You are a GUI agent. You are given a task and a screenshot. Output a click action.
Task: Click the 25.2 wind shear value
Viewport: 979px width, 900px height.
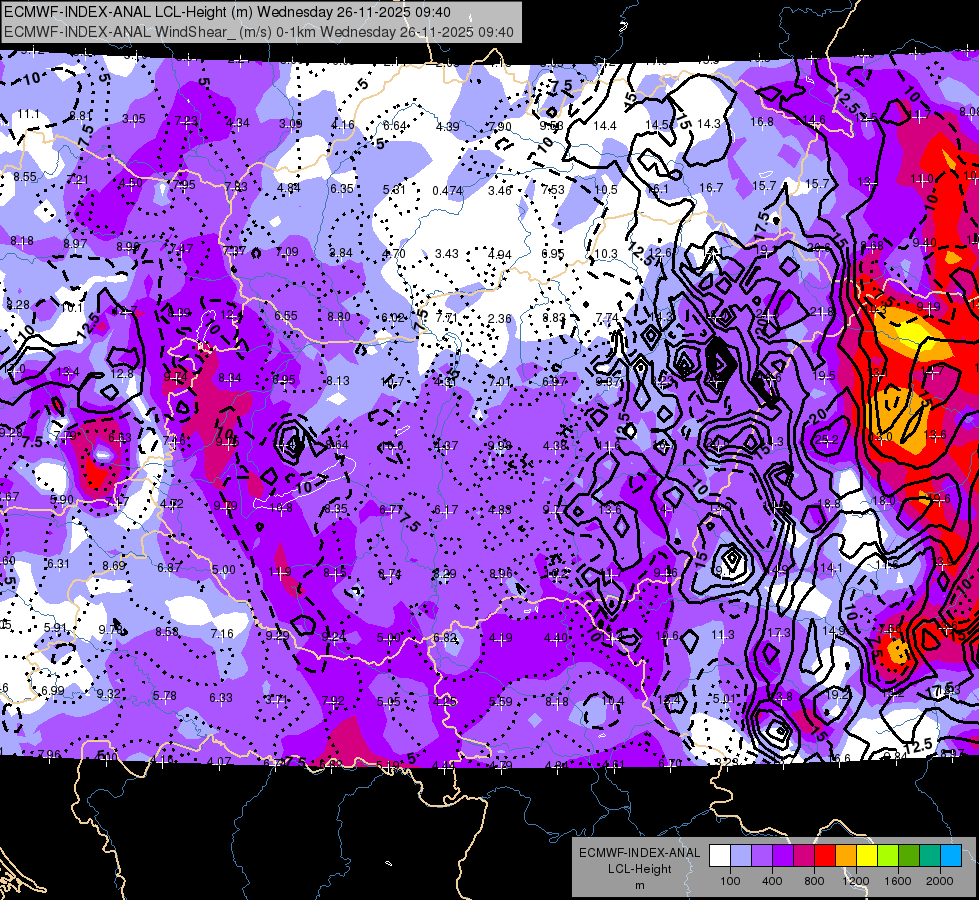[827, 440]
